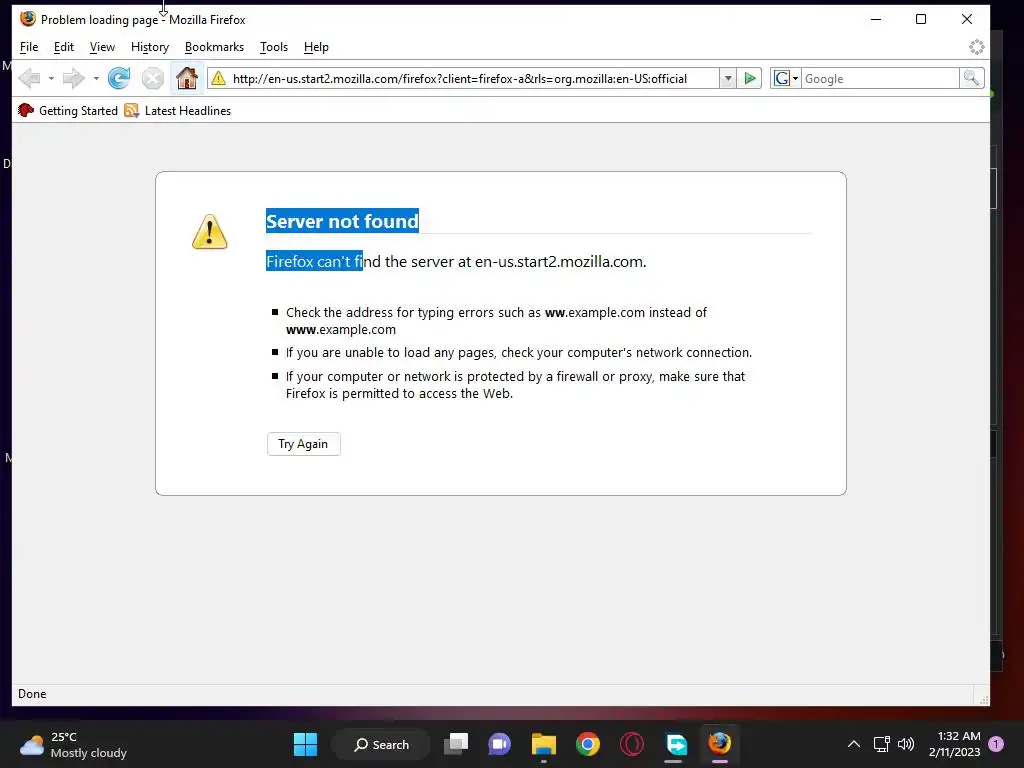Open the Help menu

pyautogui.click(x=316, y=47)
